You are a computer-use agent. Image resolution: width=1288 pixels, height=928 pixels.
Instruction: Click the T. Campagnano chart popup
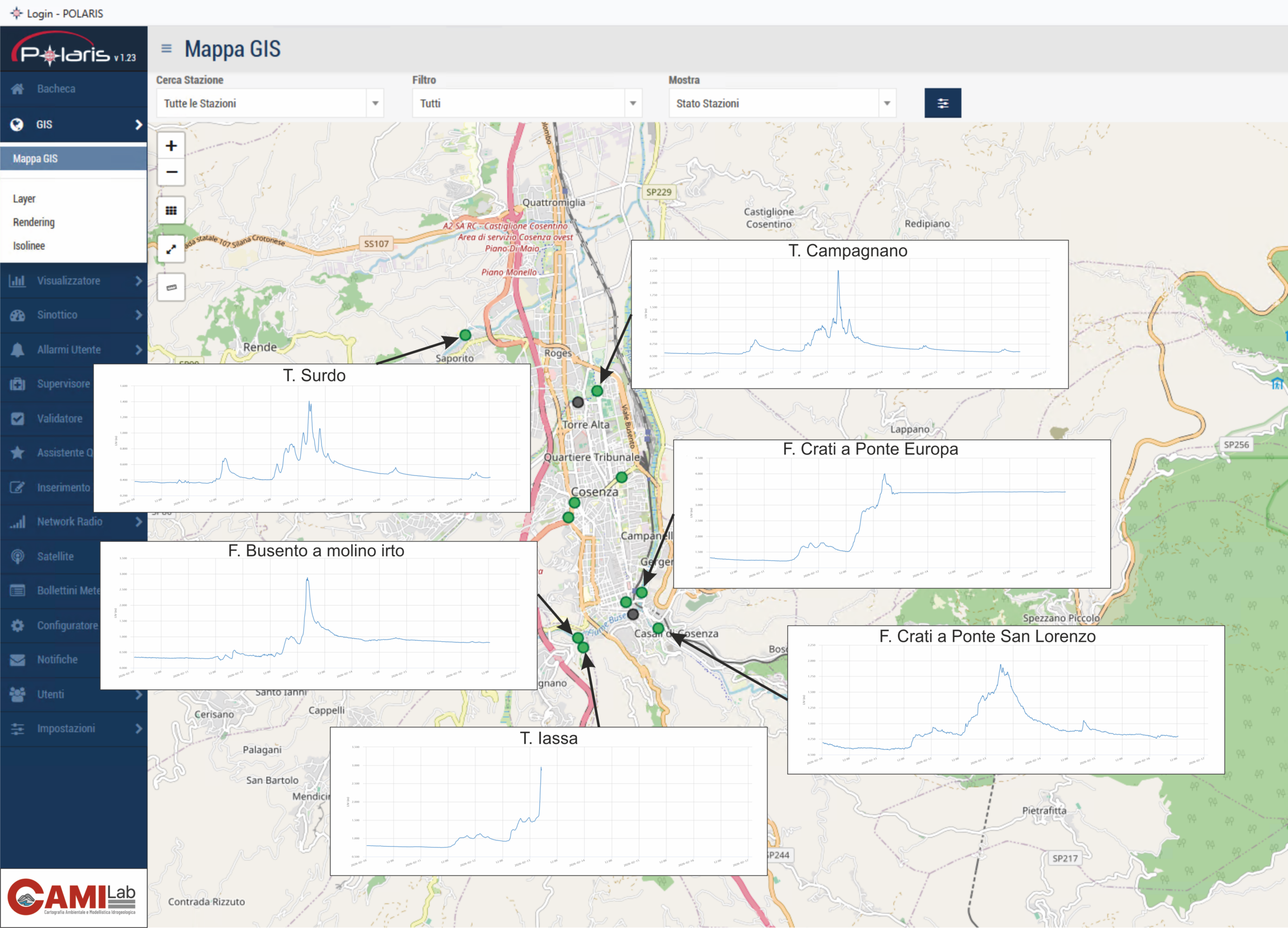[x=849, y=314]
